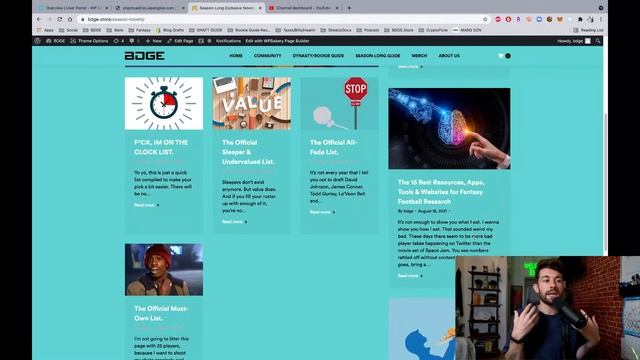Click the browser back arrow
This screenshot has height=360, width=640.
pos(39,19)
